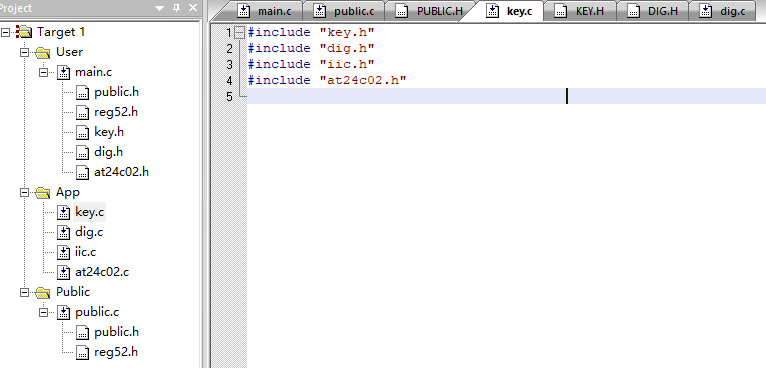Collapse the main.c file node
The image size is (766, 368).
tap(43, 72)
